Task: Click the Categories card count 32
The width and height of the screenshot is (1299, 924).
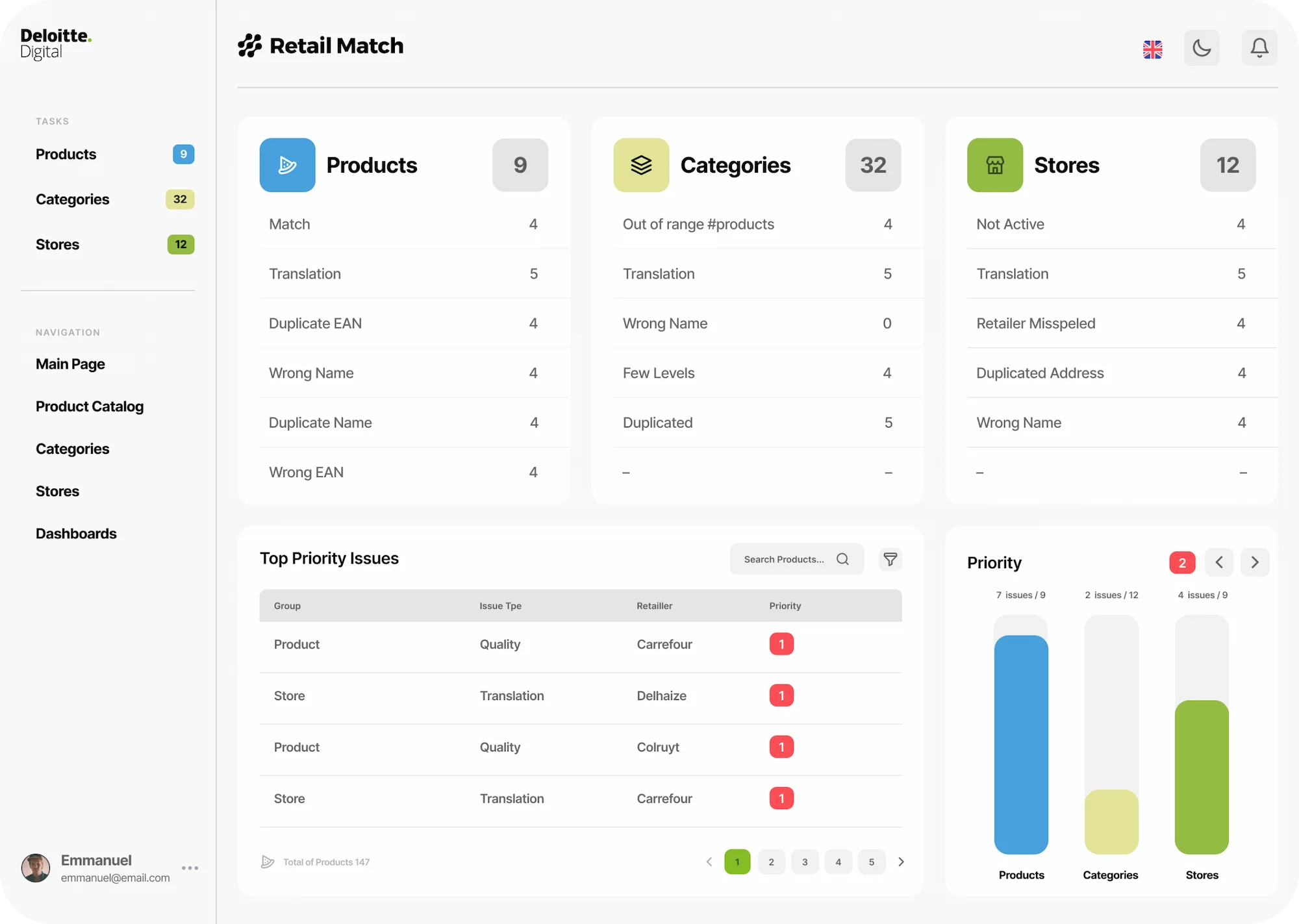Action: click(874, 165)
